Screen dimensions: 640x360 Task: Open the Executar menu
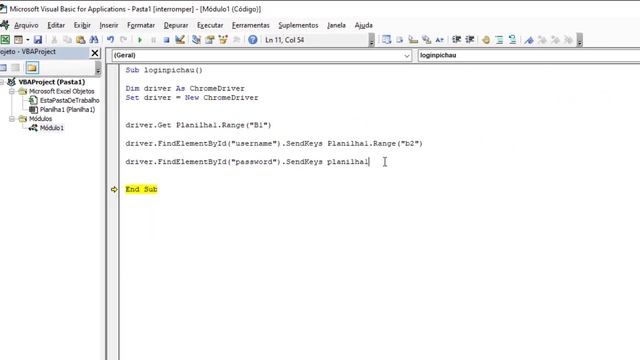click(210, 25)
